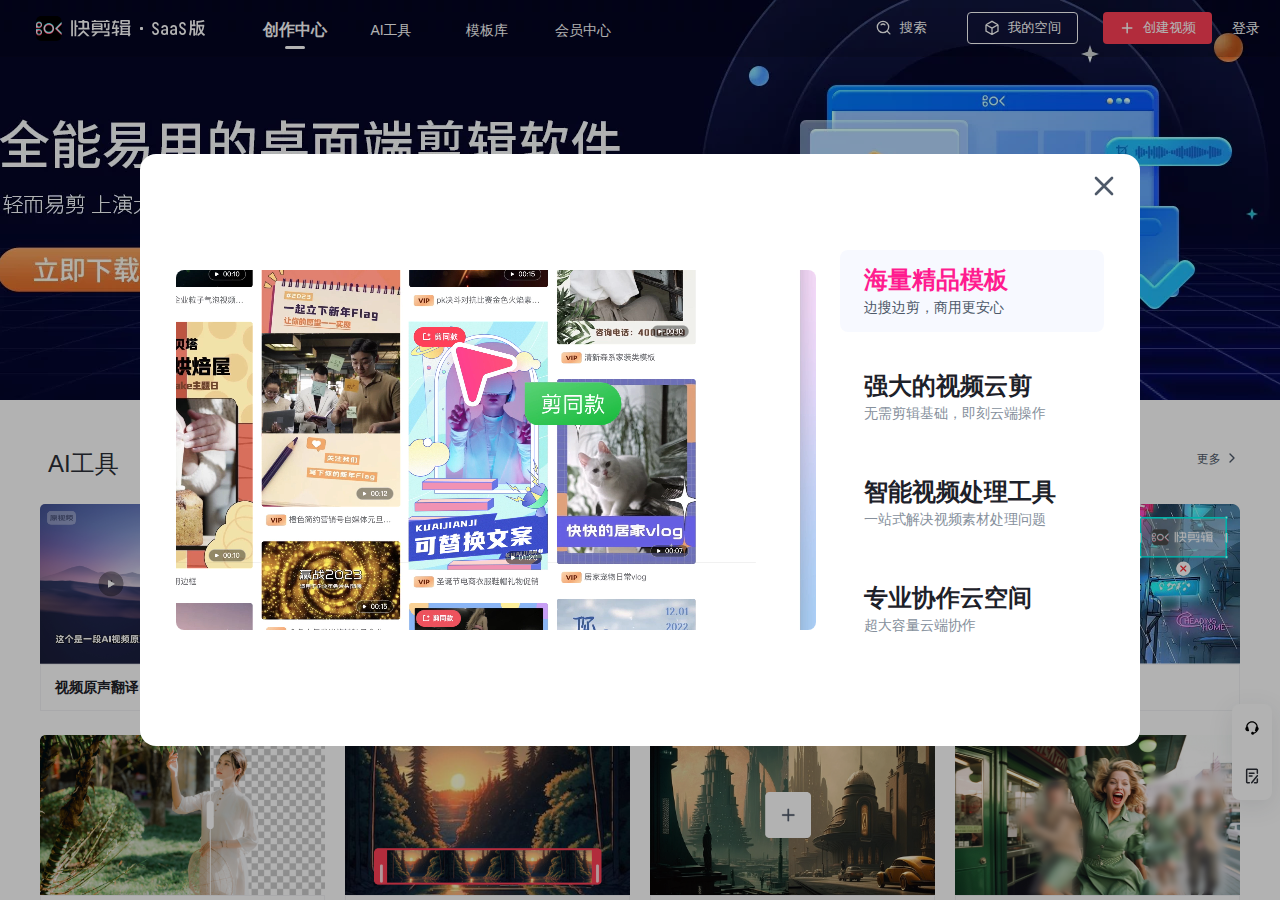
Task: Go to 会员中心 in the top nav
Action: 582,30
